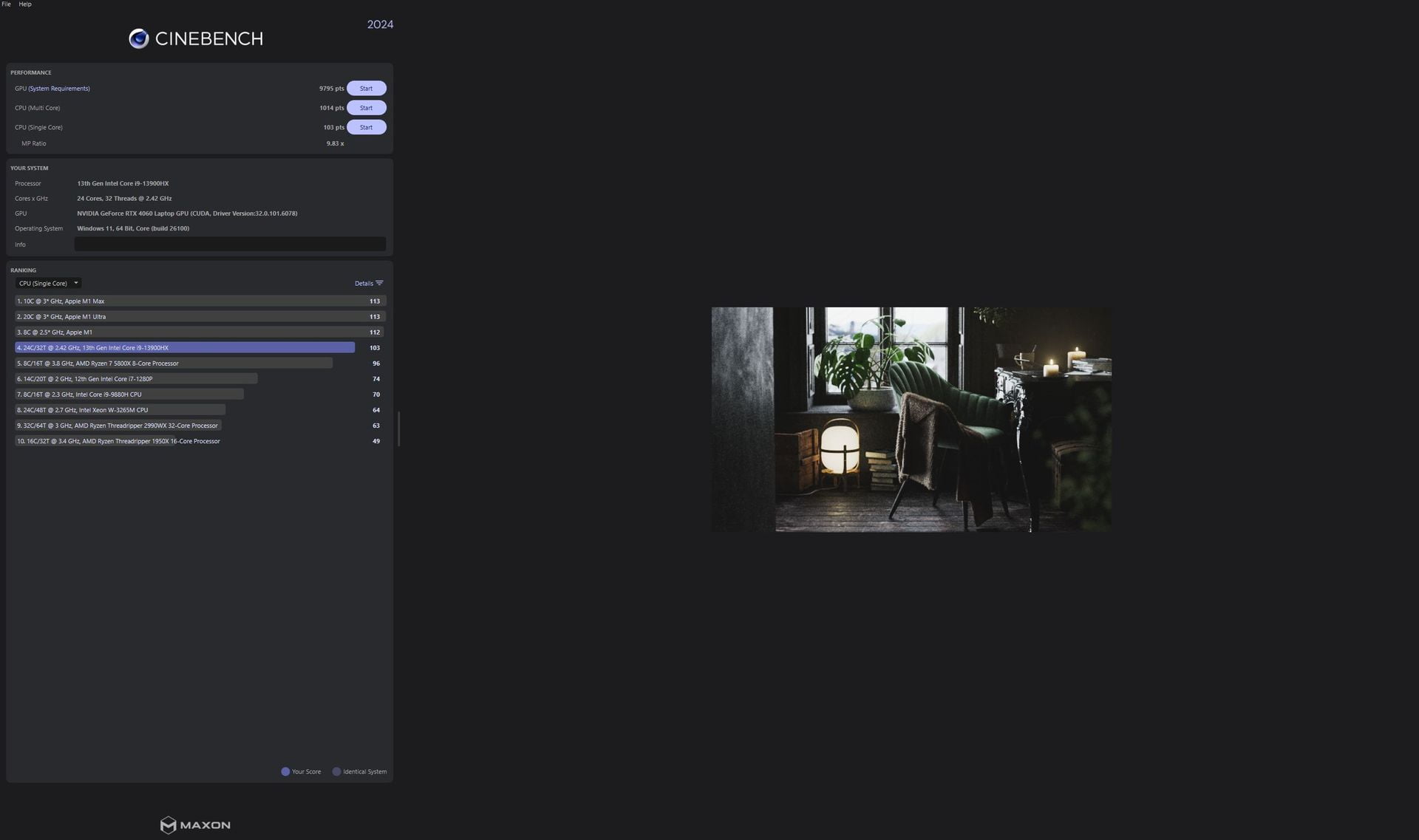1419x840 pixels.
Task: Select the Core i9-9880H ranking row
Action: 200,394
